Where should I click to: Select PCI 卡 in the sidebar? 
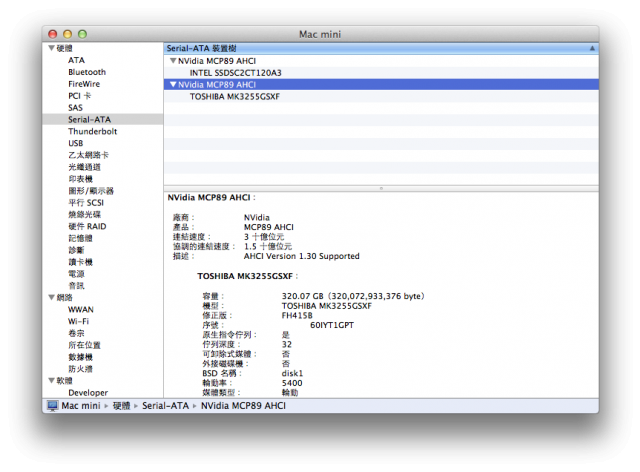tap(80, 96)
